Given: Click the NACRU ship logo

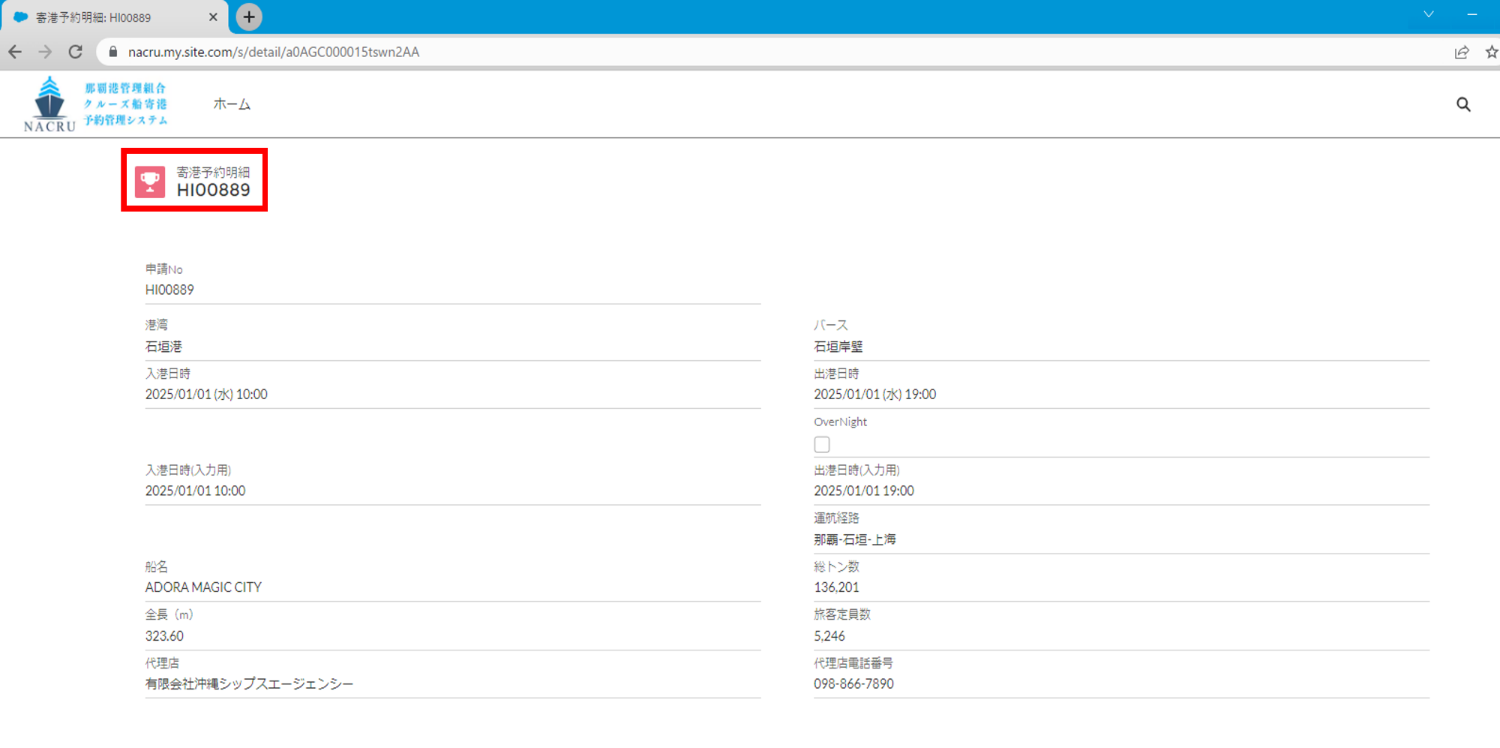Looking at the screenshot, I should [49, 104].
